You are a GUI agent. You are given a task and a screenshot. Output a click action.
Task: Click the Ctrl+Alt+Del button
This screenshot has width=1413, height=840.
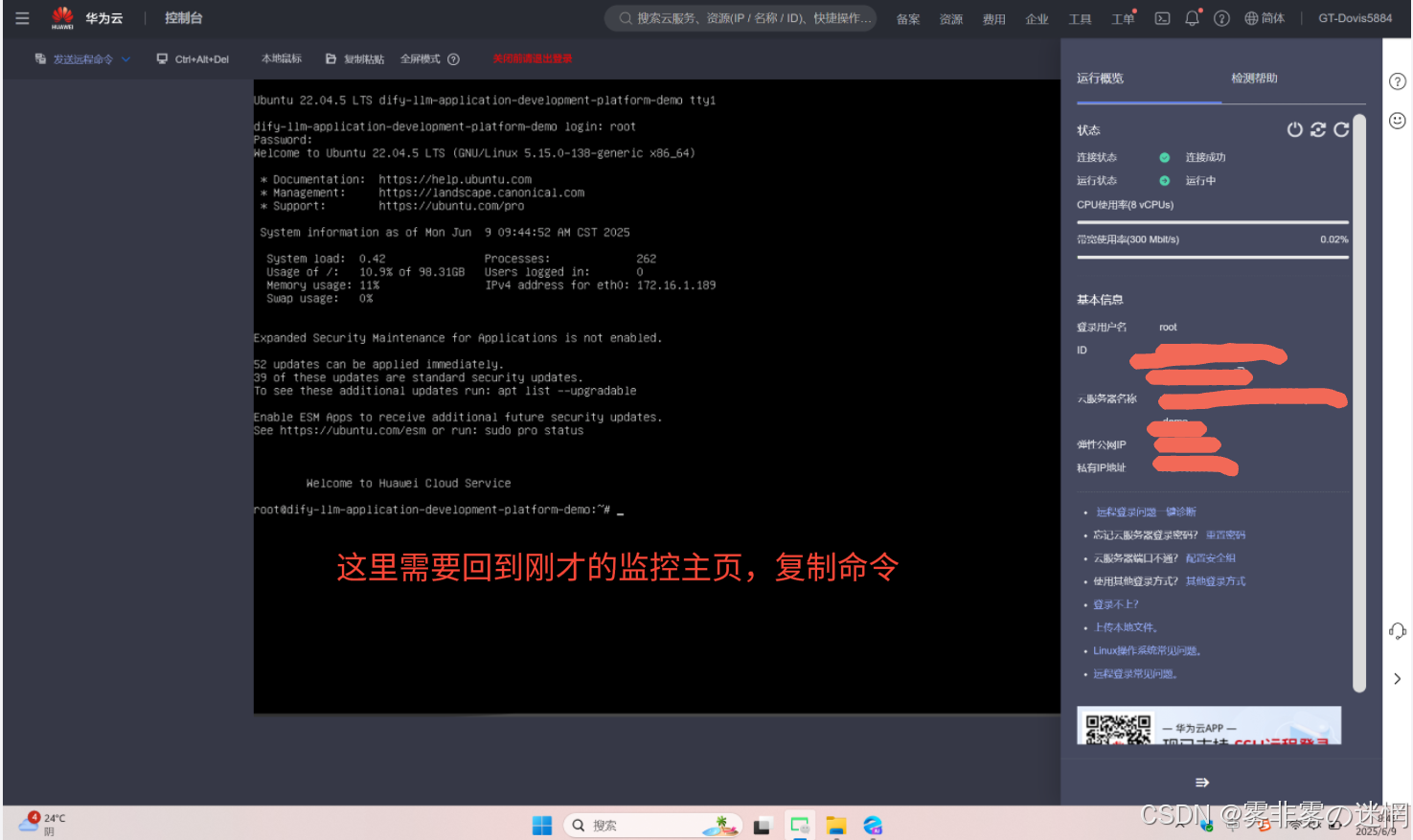(193, 59)
